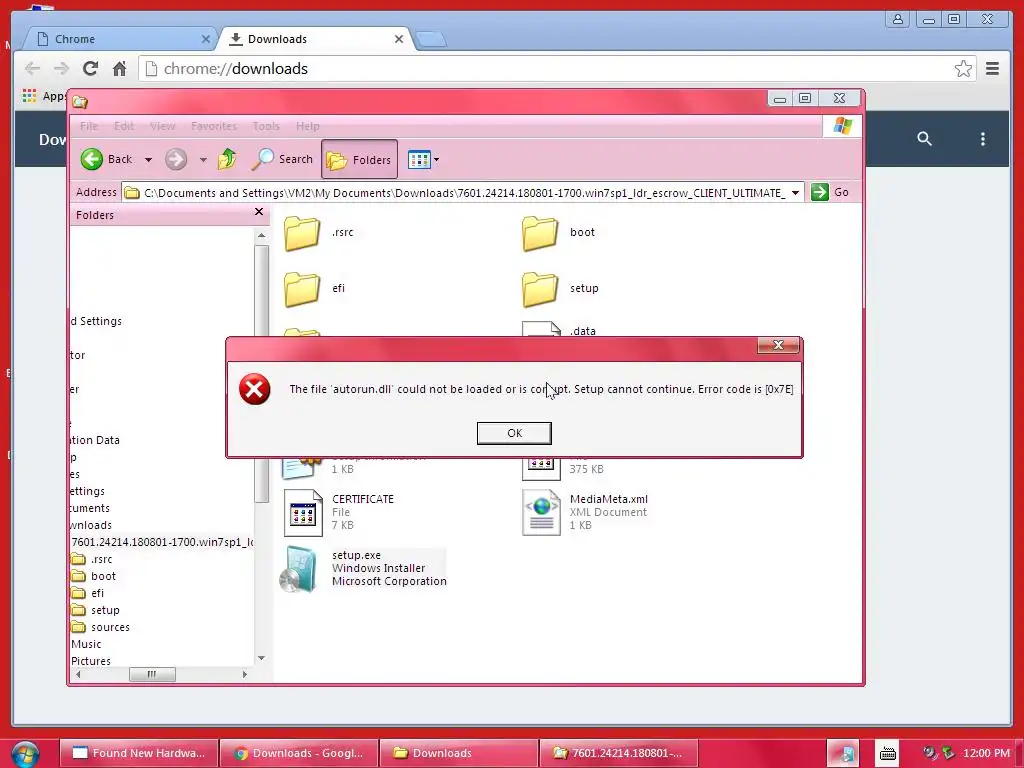
Task: Open the Chrome hamburger menu
Action: tap(992, 69)
